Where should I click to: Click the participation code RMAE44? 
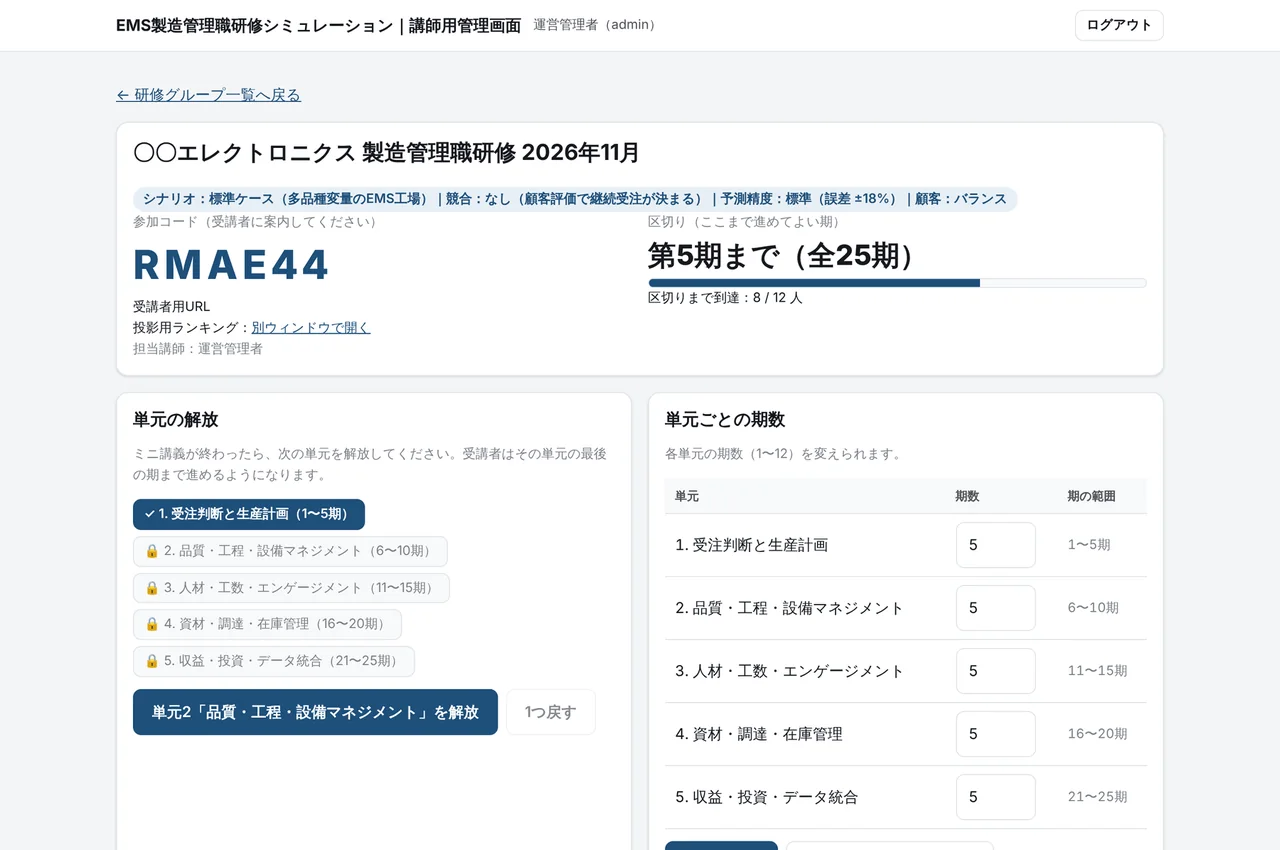click(x=231, y=265)
